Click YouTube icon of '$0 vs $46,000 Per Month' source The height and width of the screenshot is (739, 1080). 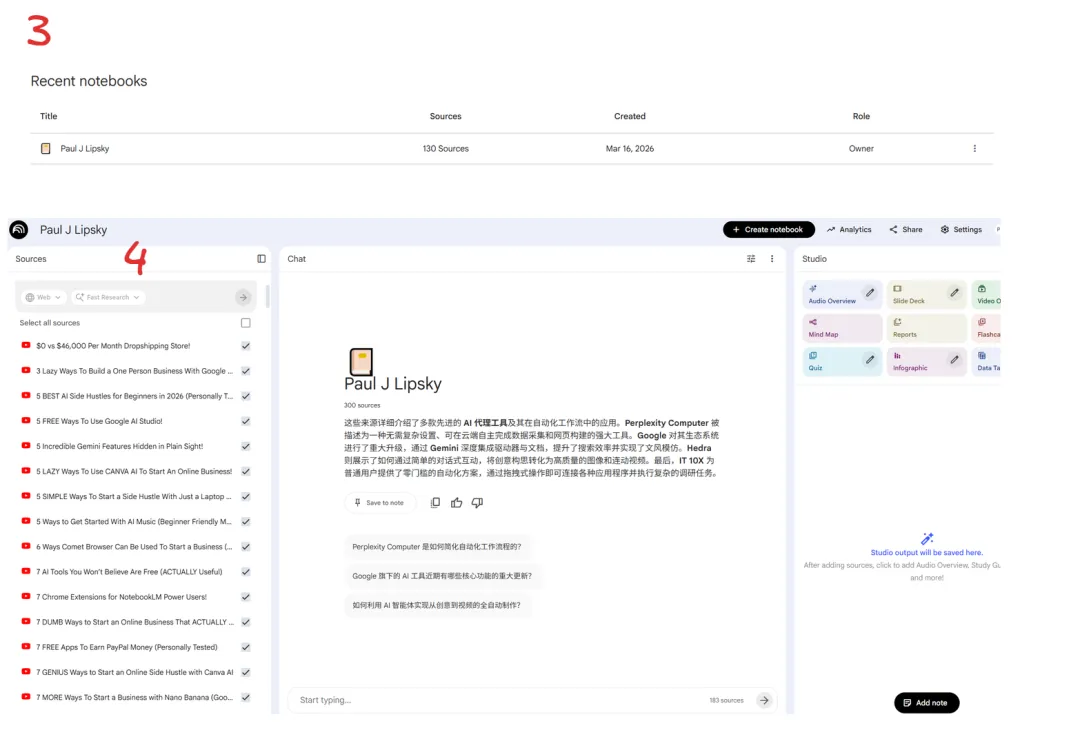[25, 346]
